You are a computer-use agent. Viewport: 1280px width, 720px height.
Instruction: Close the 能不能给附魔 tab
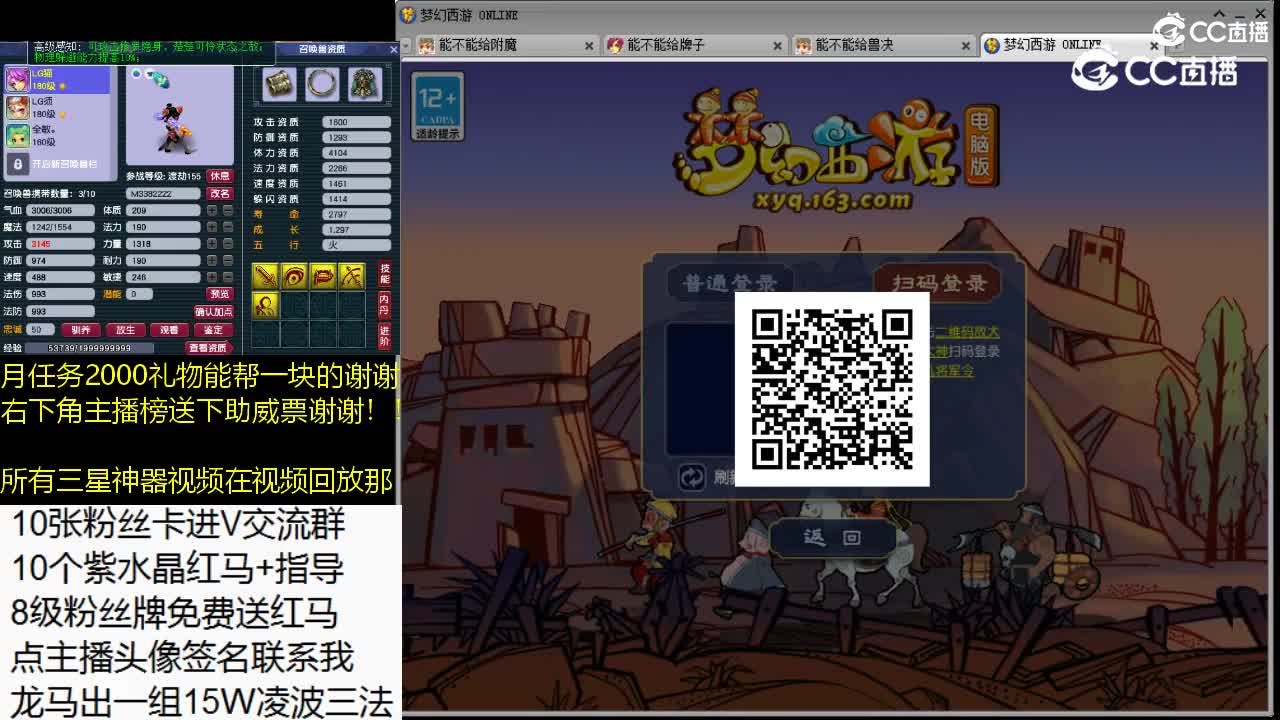pyautogui.click(x=589, y=46)
